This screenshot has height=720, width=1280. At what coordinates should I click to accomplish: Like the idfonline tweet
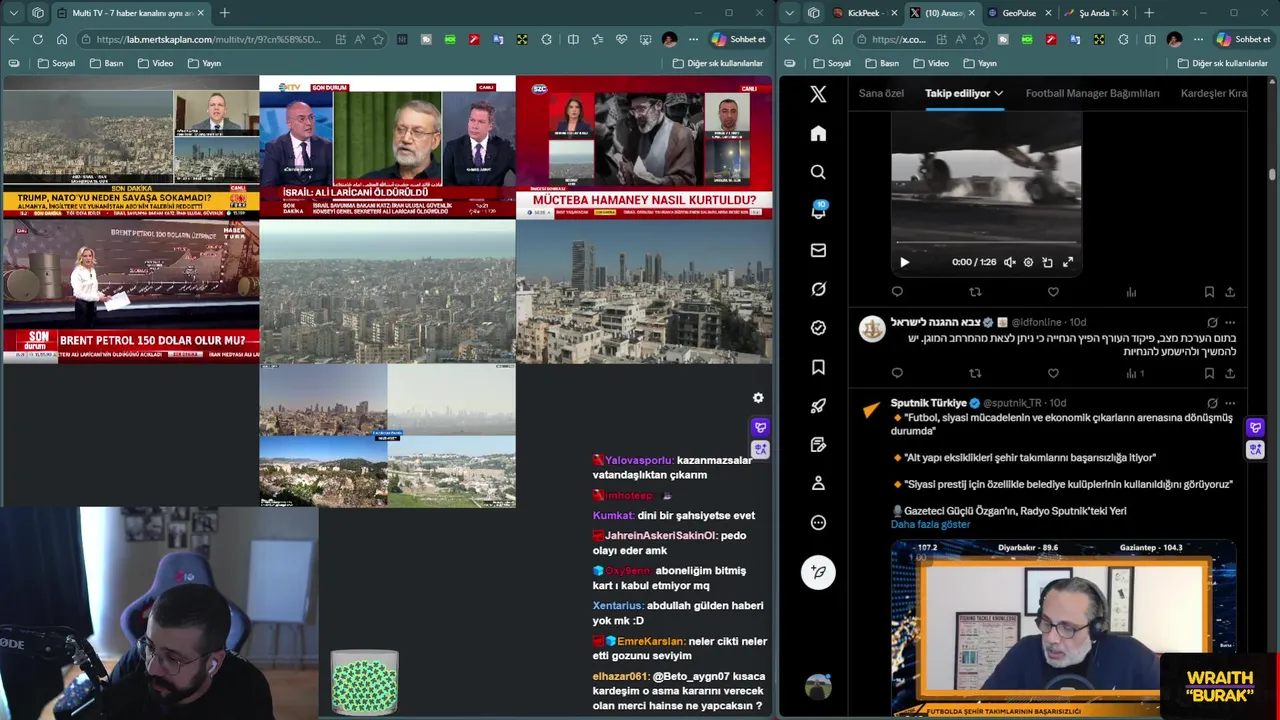1053,373
